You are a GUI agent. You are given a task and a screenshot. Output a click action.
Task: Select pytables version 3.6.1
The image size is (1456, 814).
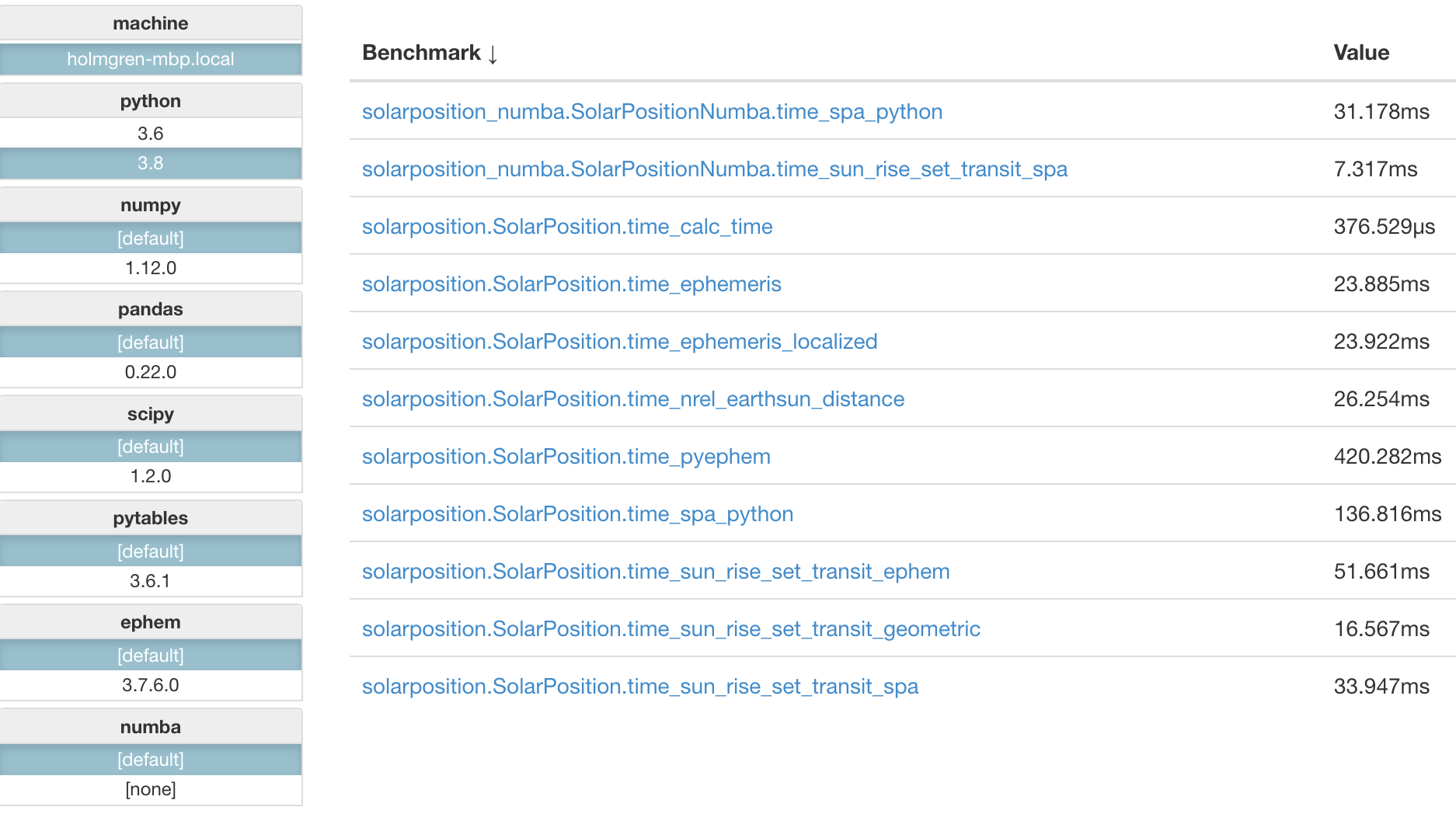pyautogui.click(x=151, y=581)
